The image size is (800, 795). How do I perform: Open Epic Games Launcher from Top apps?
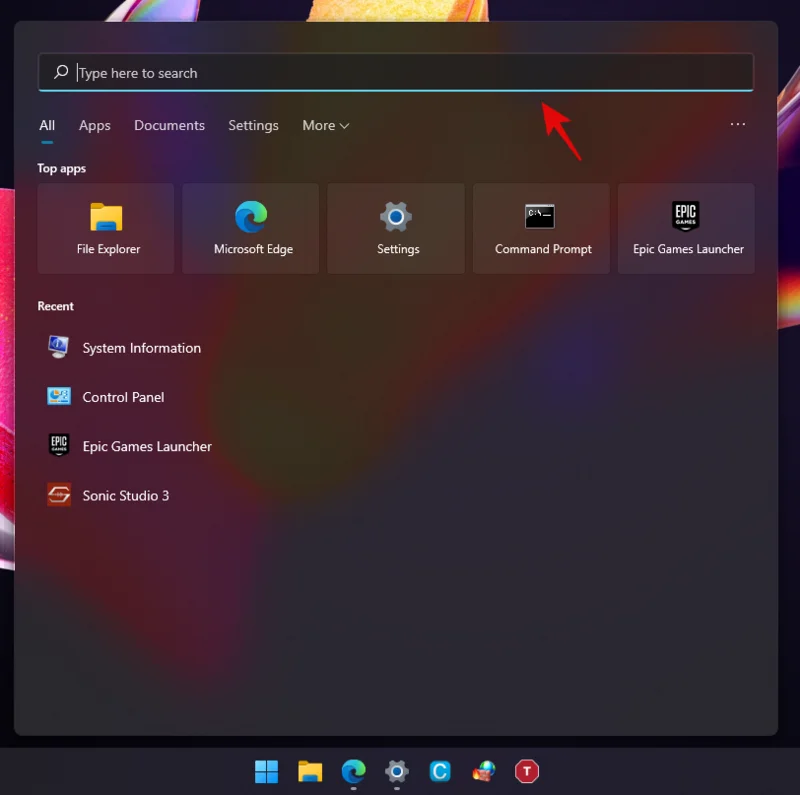(686, 227)
